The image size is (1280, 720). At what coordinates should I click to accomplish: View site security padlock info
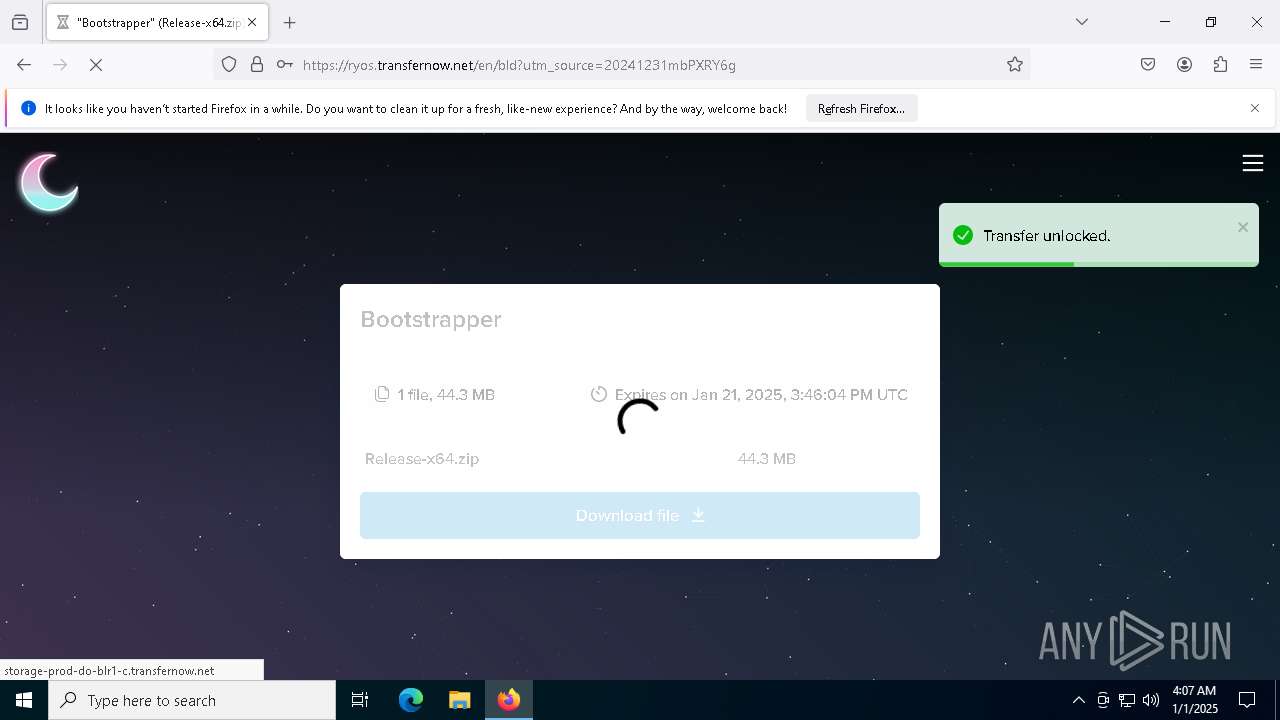[x=257, y=65]
